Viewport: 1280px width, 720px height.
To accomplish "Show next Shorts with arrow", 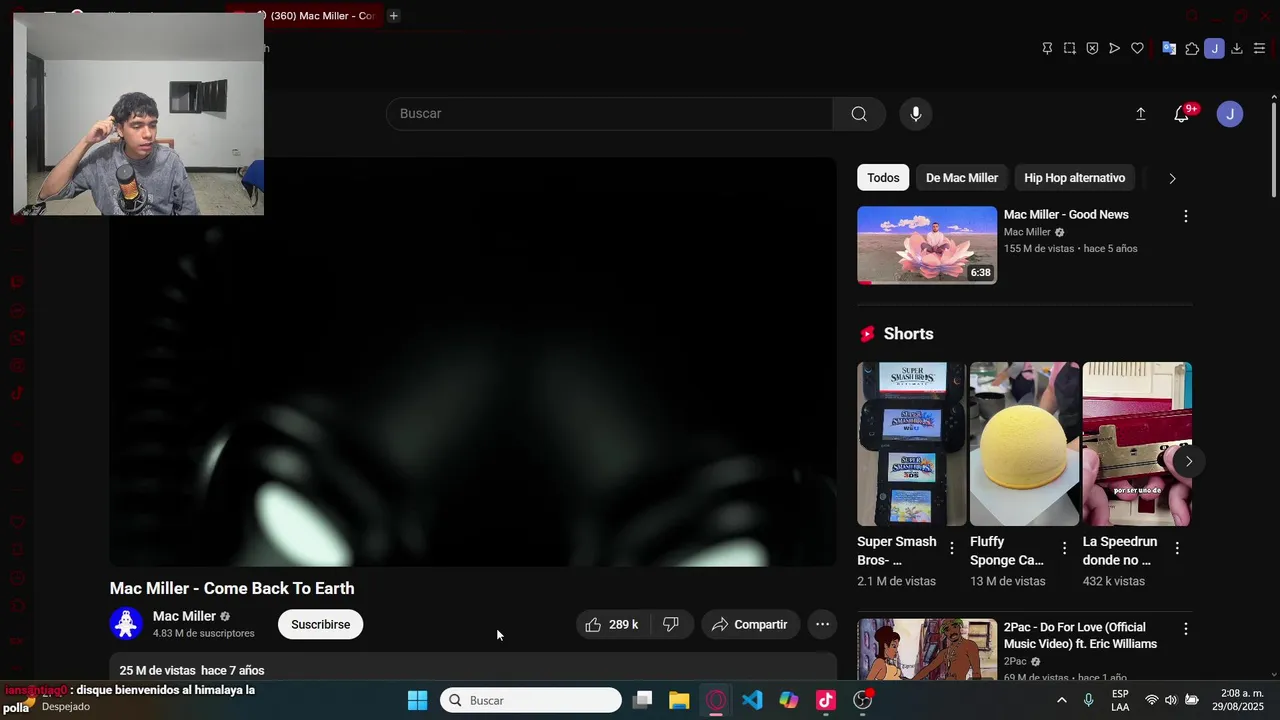I will 1188,461.
